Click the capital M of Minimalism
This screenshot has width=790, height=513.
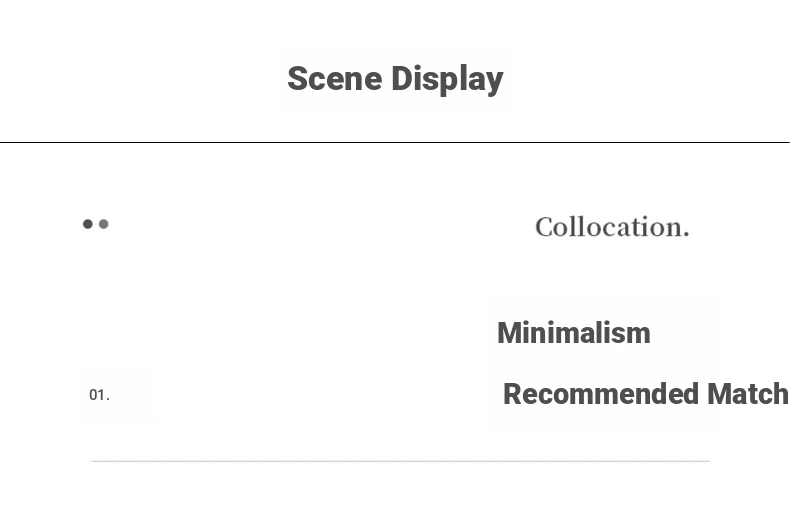(x=510, y=333)
